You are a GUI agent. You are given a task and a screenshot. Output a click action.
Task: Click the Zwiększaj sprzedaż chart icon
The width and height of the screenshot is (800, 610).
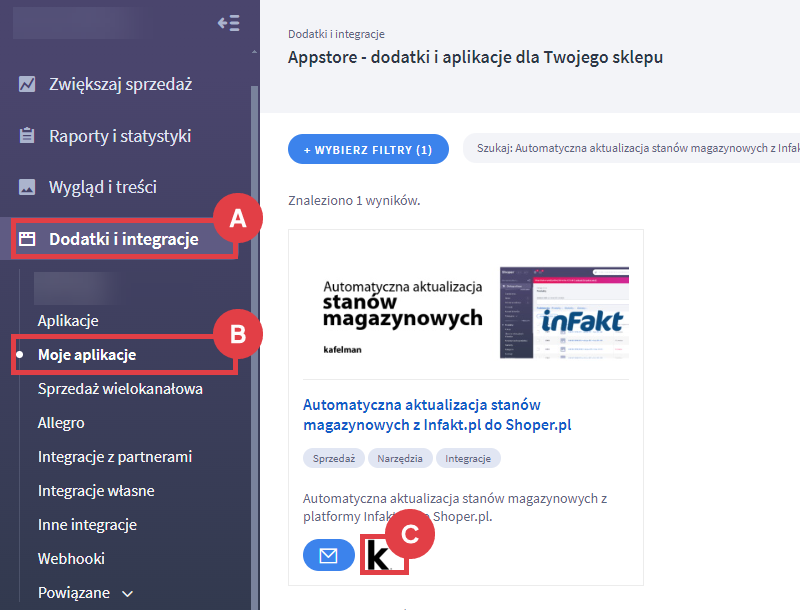pyautogui.click(x=28, y=84)
